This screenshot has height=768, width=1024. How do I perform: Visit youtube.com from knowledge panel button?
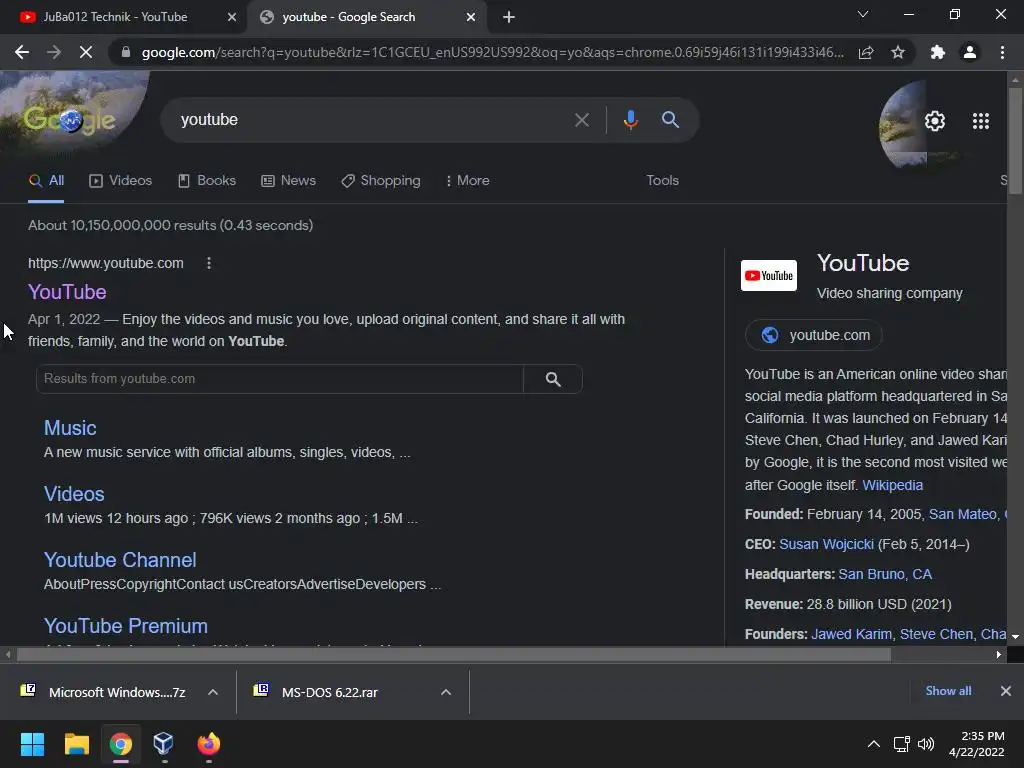click(814, 335)
